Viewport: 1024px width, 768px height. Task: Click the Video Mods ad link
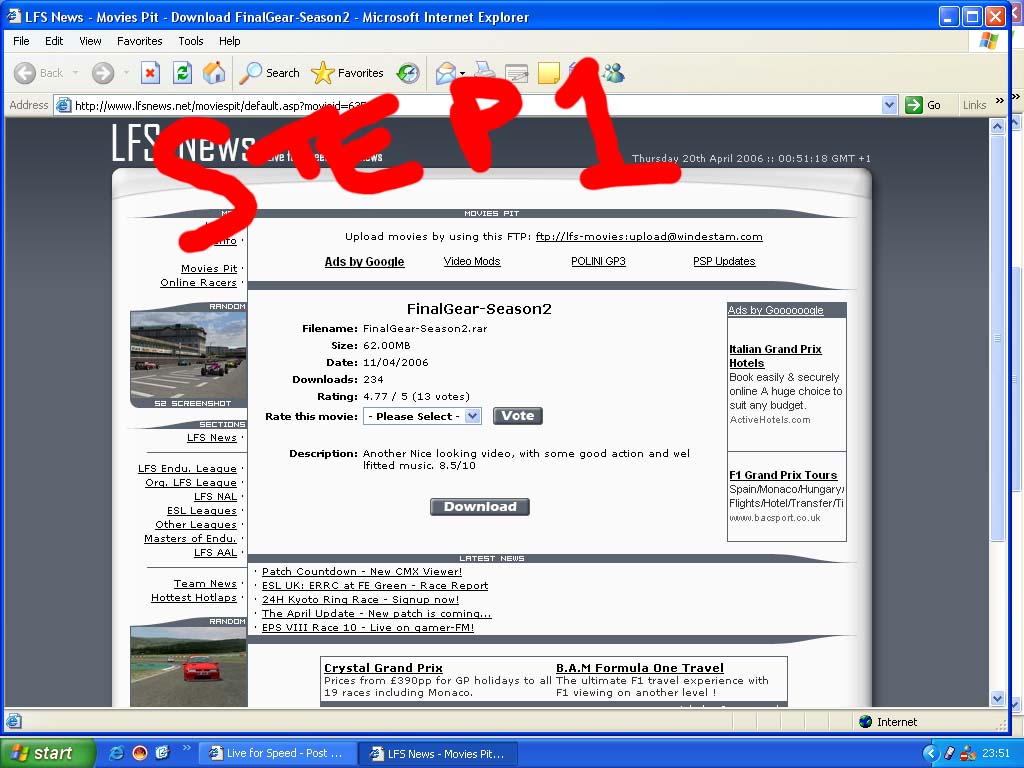(x=472, y=261)
